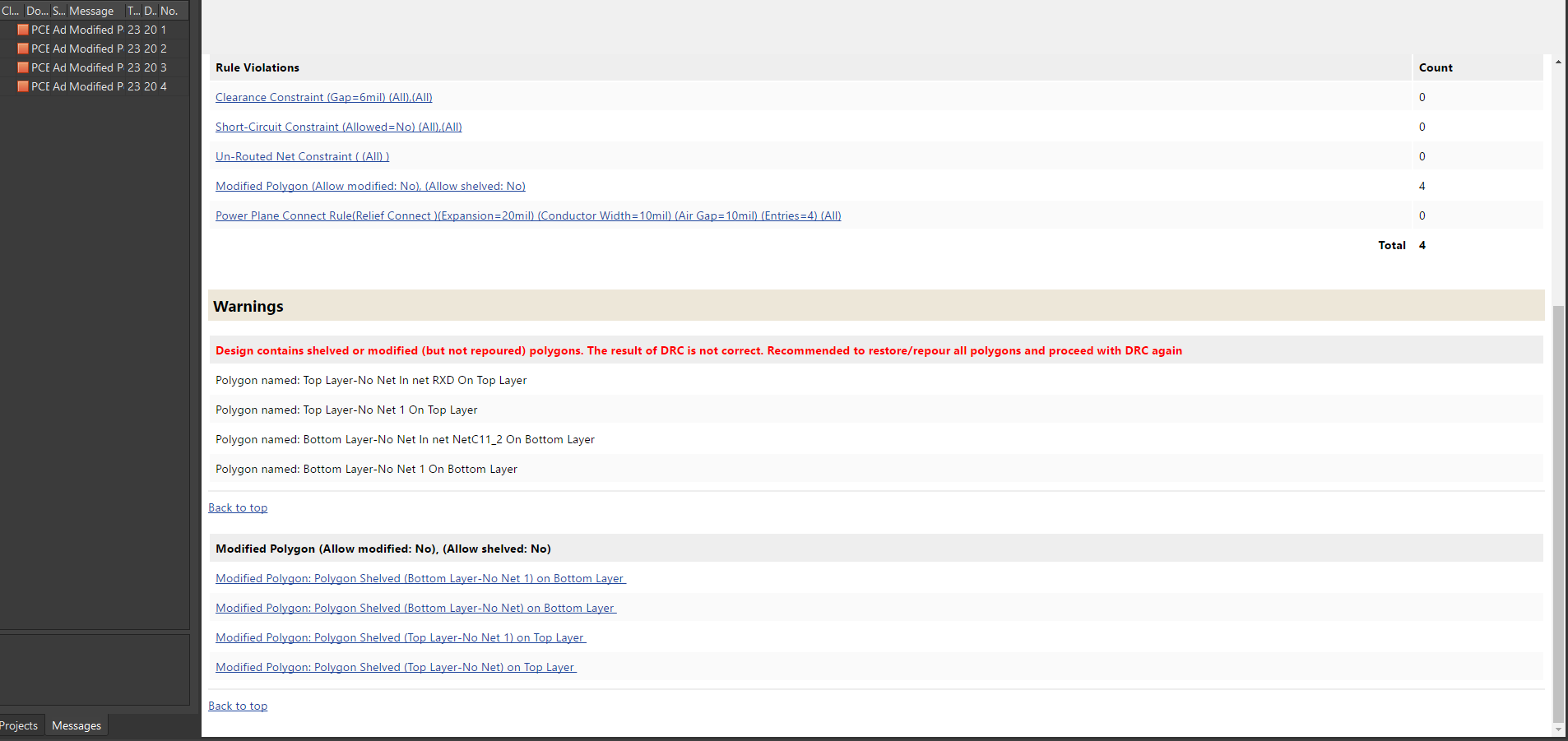1568x741 pixels.
Task: Click the Back to top link under Warnings
Action: pyautogui.click(x=238, y=507)
